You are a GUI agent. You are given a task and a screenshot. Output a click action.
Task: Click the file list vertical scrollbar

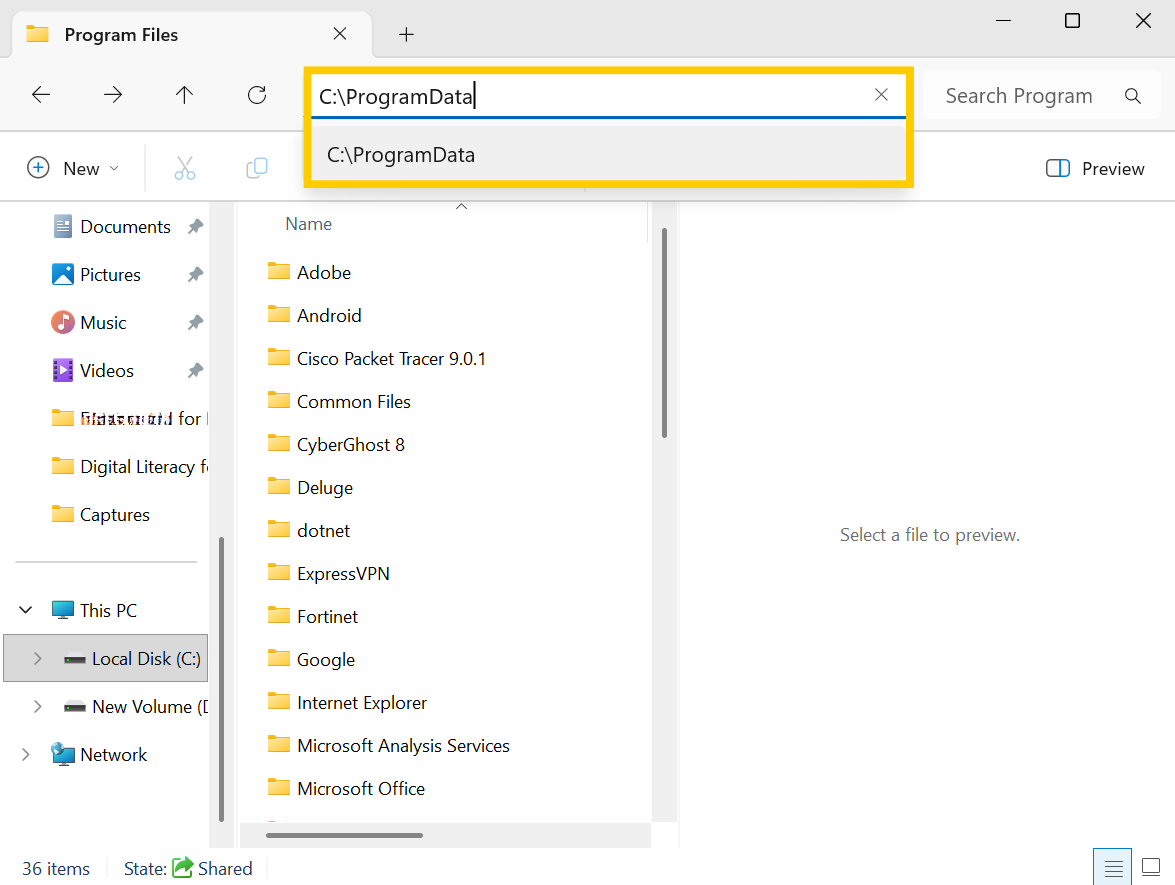point(664,333)
